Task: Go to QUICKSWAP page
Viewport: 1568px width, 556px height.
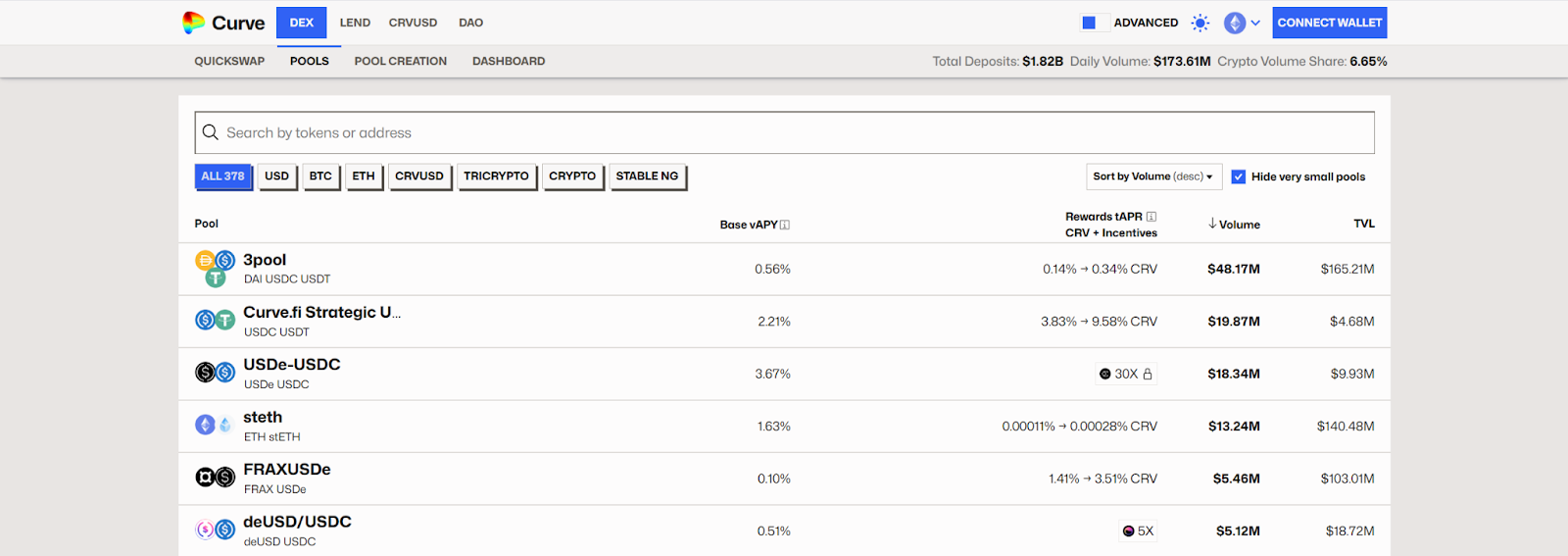Action: pyautogui.click(x=229, y=61)
